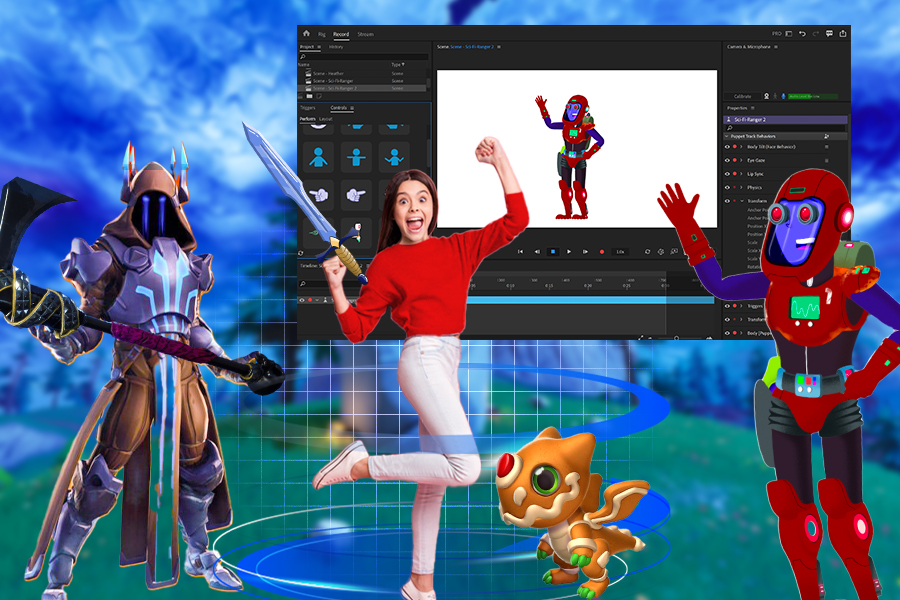The image size is (900, 600).
Task: Hide the Eye Gaze behavior
Action: click(x=727, y=160)
